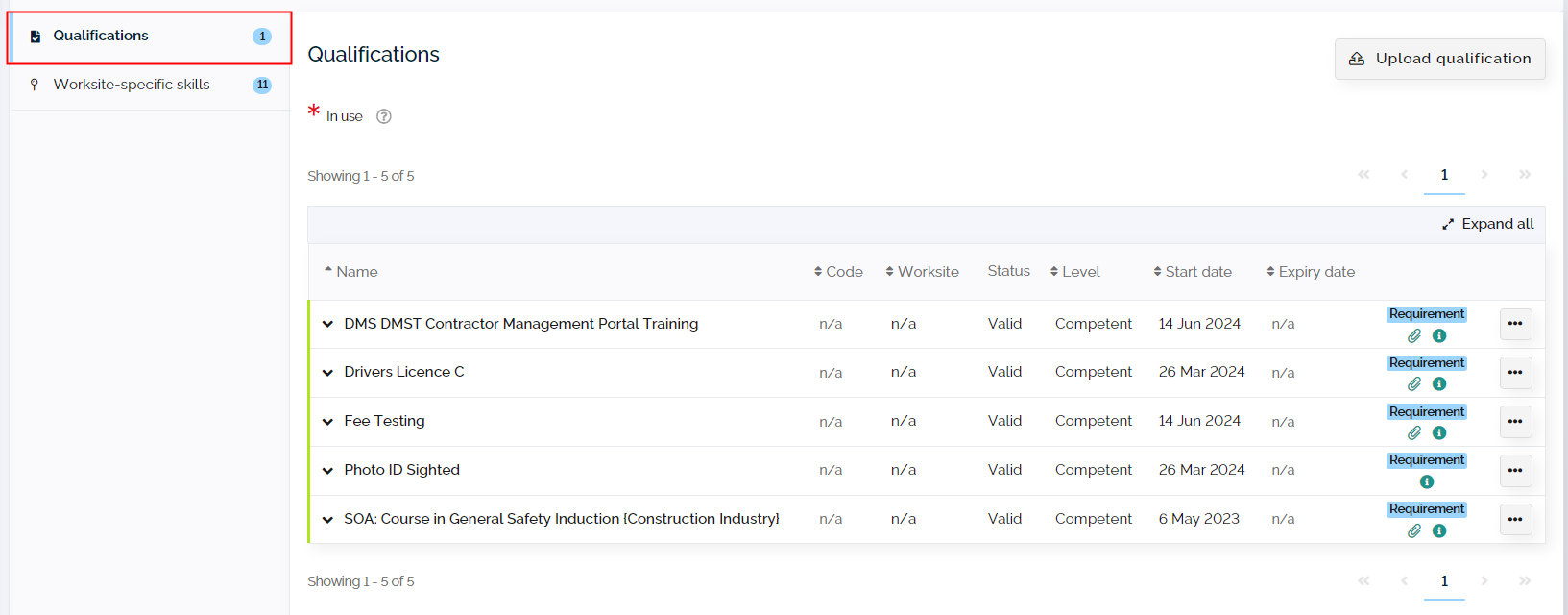1568x615 pixels.
Task: Expand all qualification rows
Action: 1487,224
